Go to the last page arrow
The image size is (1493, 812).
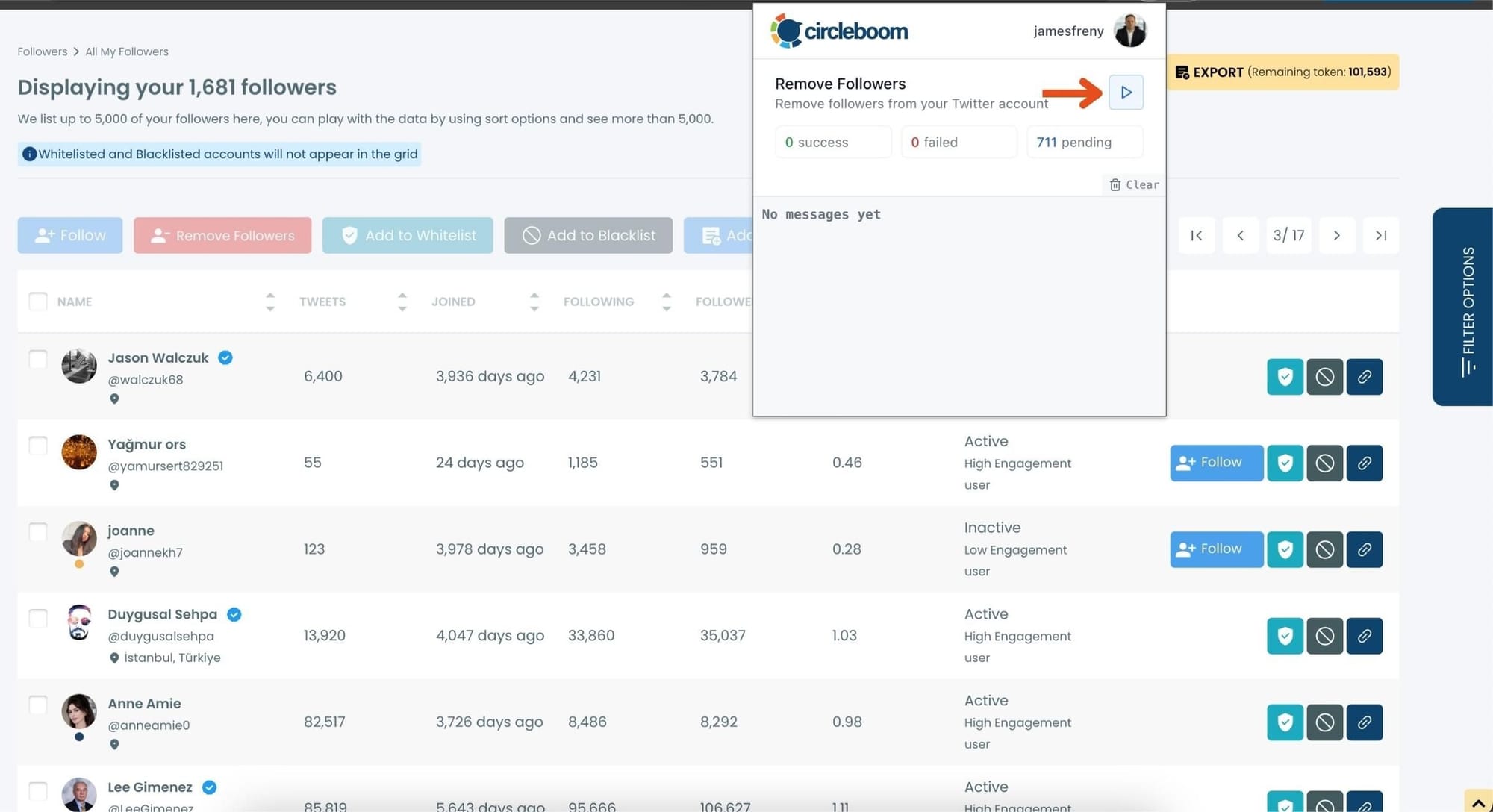click(x=1380, y=236)
